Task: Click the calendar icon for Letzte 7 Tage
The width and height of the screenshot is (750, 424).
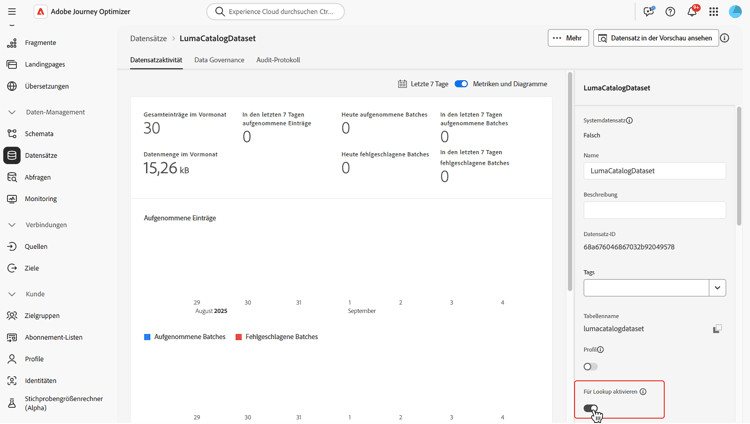Action: [402, 84]
